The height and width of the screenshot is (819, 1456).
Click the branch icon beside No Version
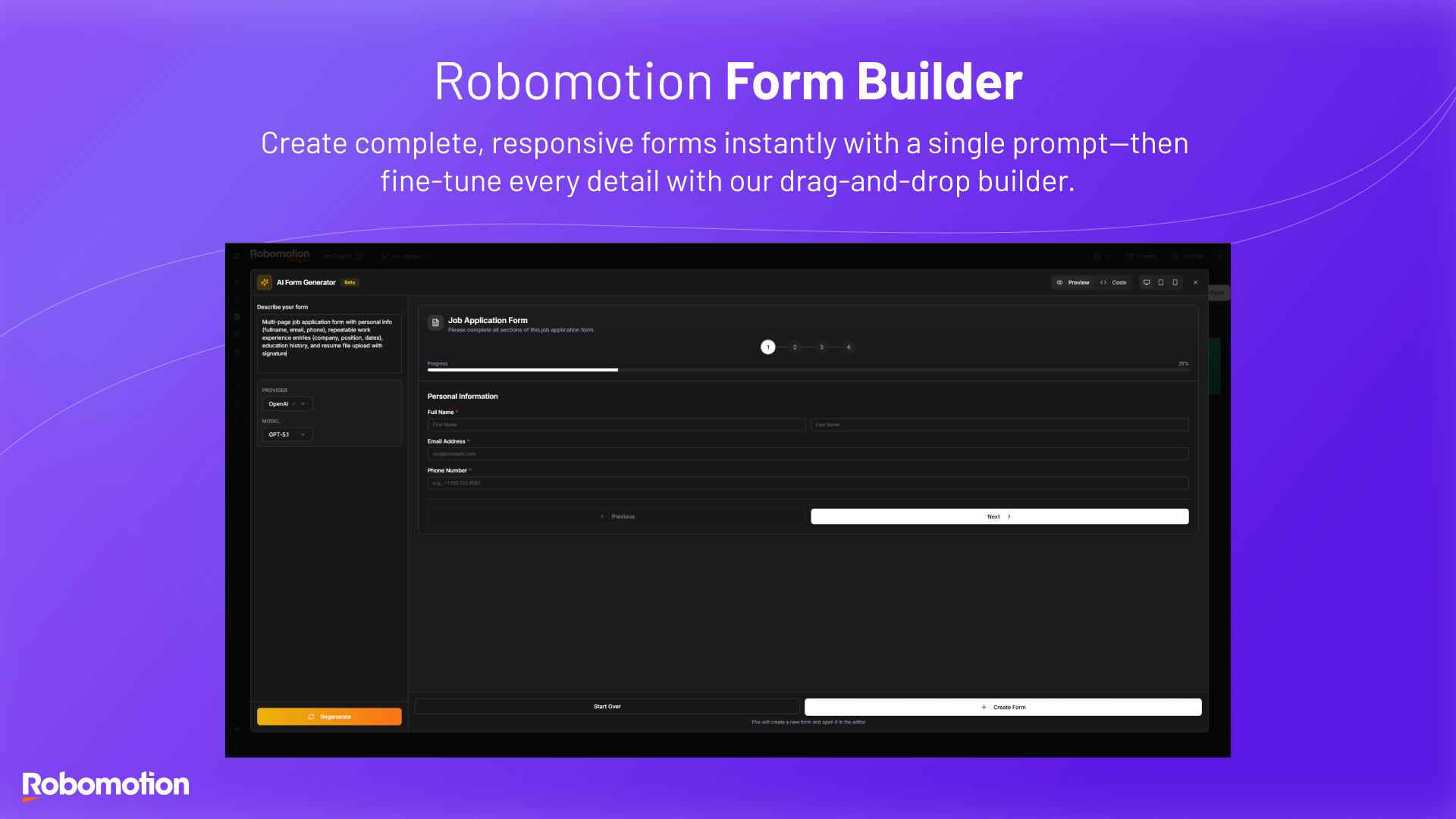click(385, 256)
